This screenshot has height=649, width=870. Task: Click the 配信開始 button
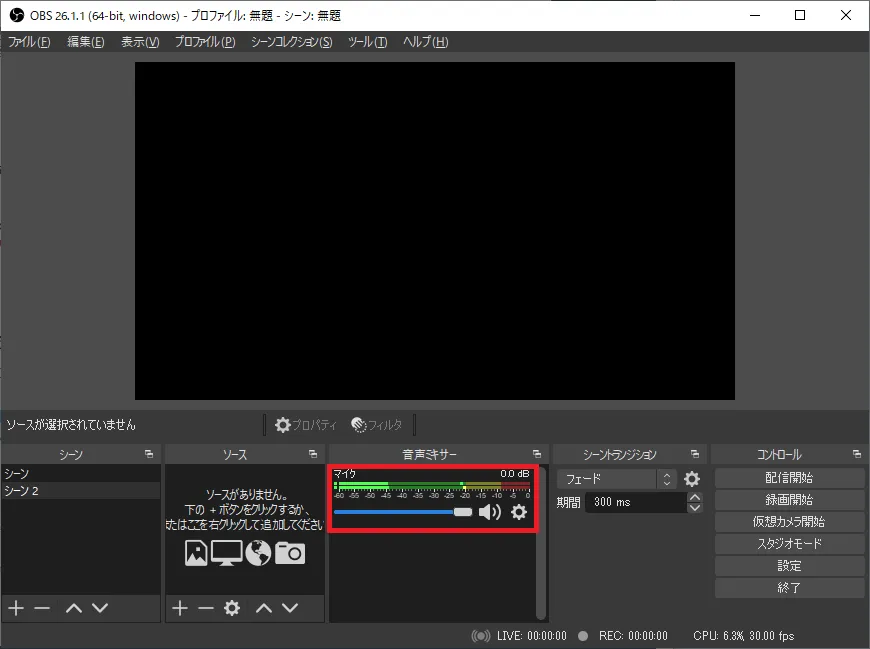(x=789, y=478)
